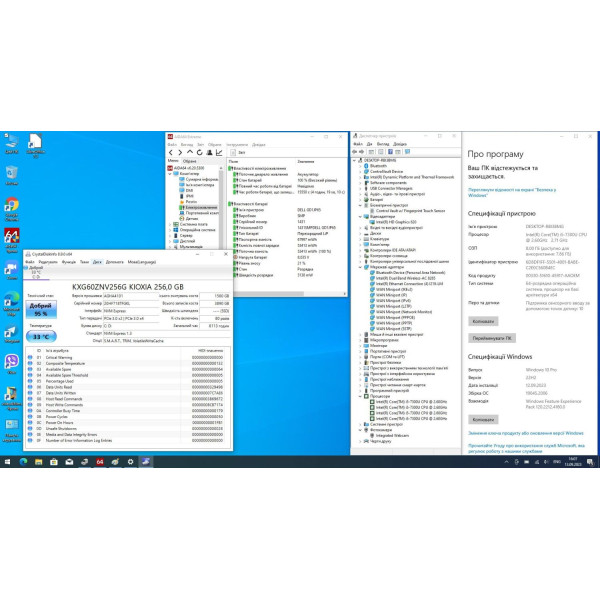Select Google Chrome desktop shortcut
This screenshot has width=600, height=600.
[11, 209]
